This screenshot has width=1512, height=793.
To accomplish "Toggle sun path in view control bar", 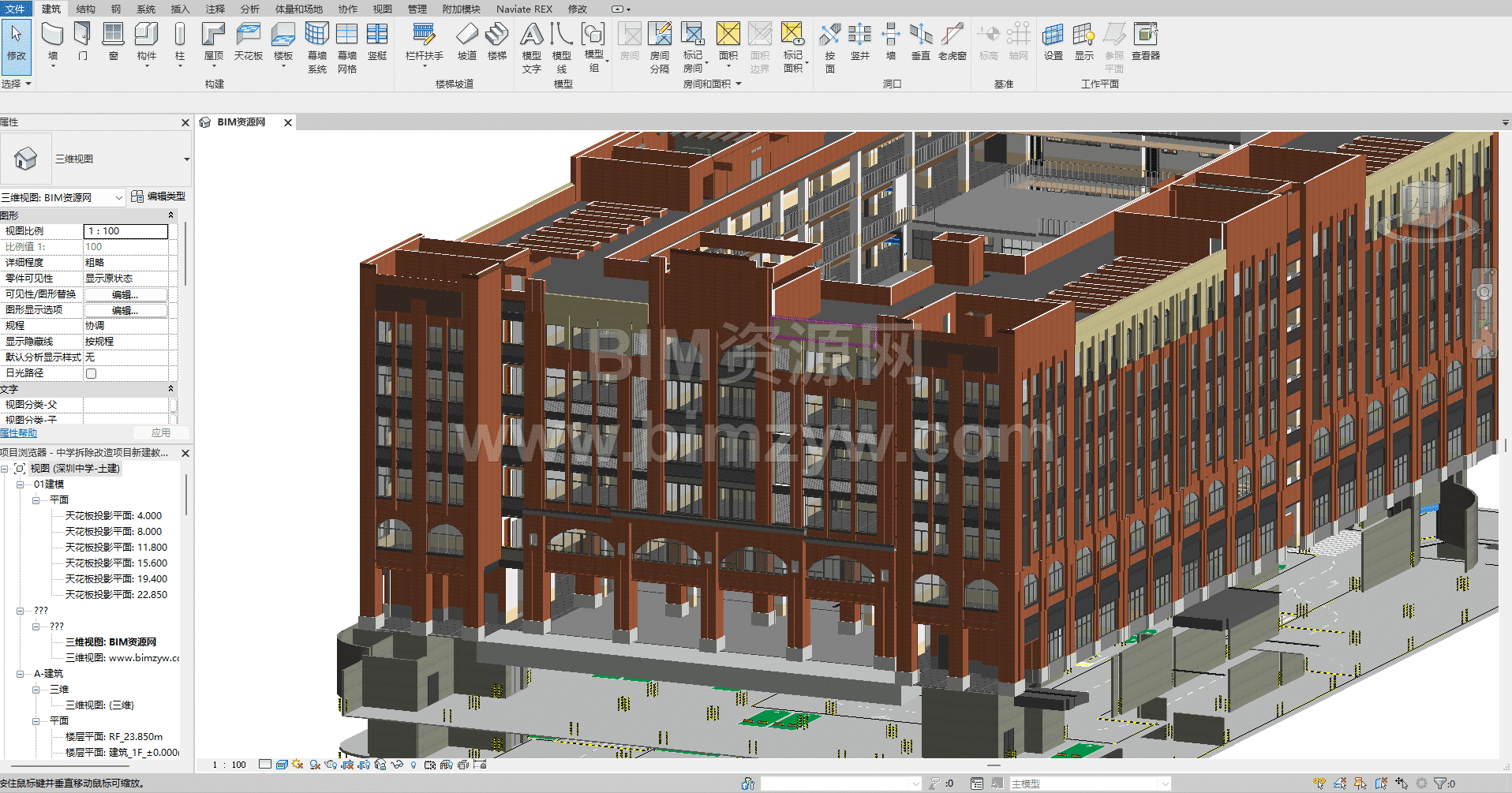I will click(x=298, y=765).
